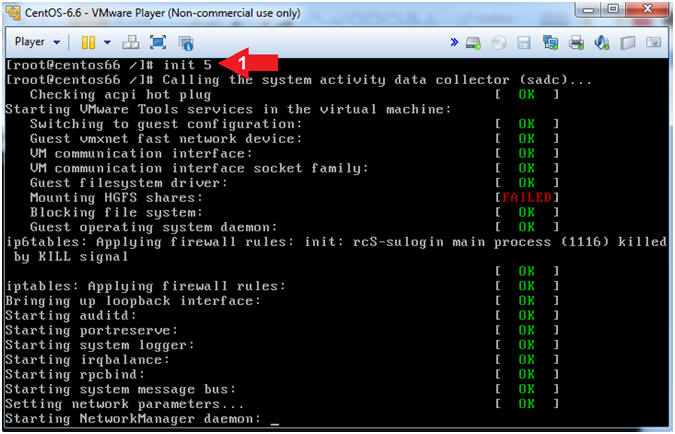The image size is (675, 434).
Task: Send Ctrl+Alt+Del using the toolbar icon
Action: click(x=130, y=42)
